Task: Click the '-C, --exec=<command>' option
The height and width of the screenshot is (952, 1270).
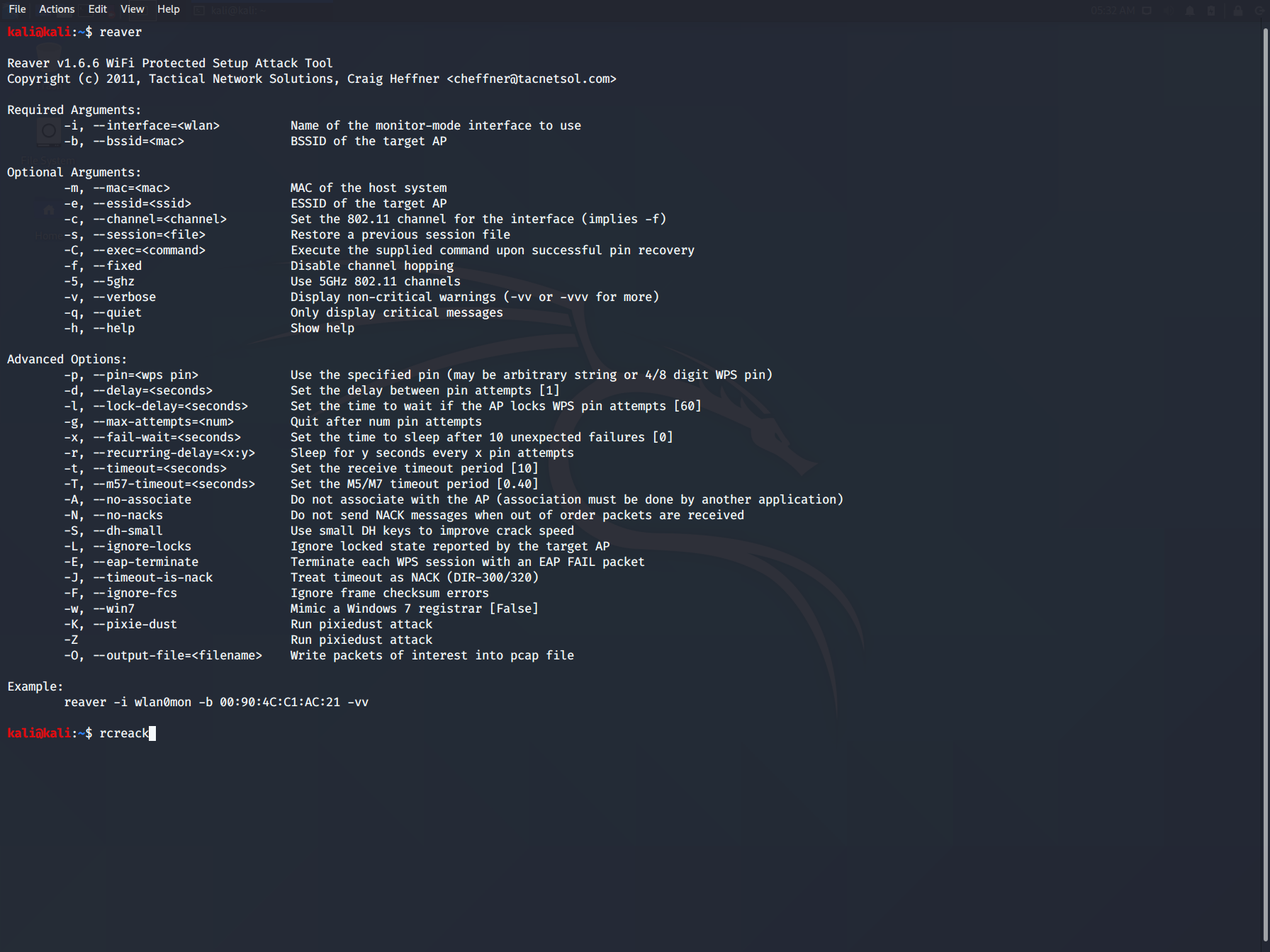Action: coord(135,250)
